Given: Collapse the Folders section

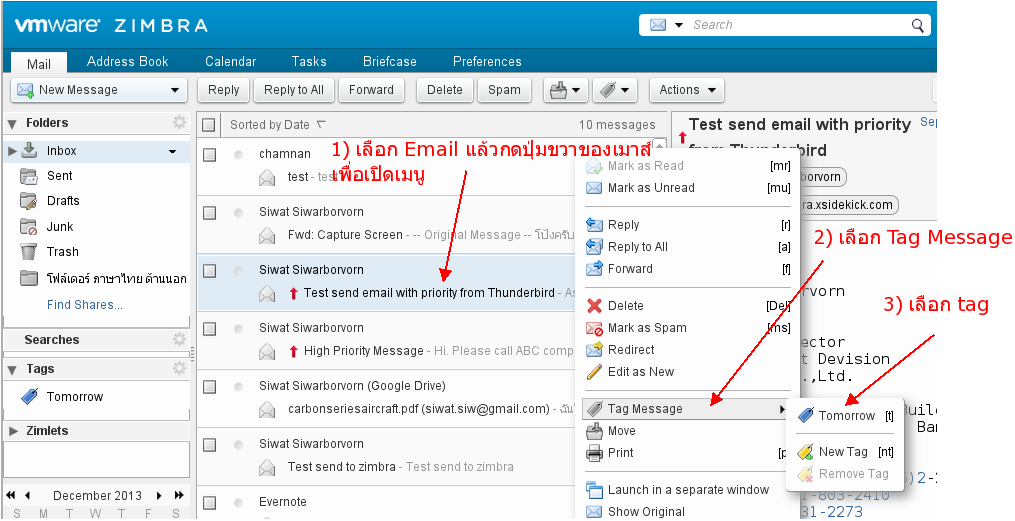Looking at the screenshot, I should point(12,123).
